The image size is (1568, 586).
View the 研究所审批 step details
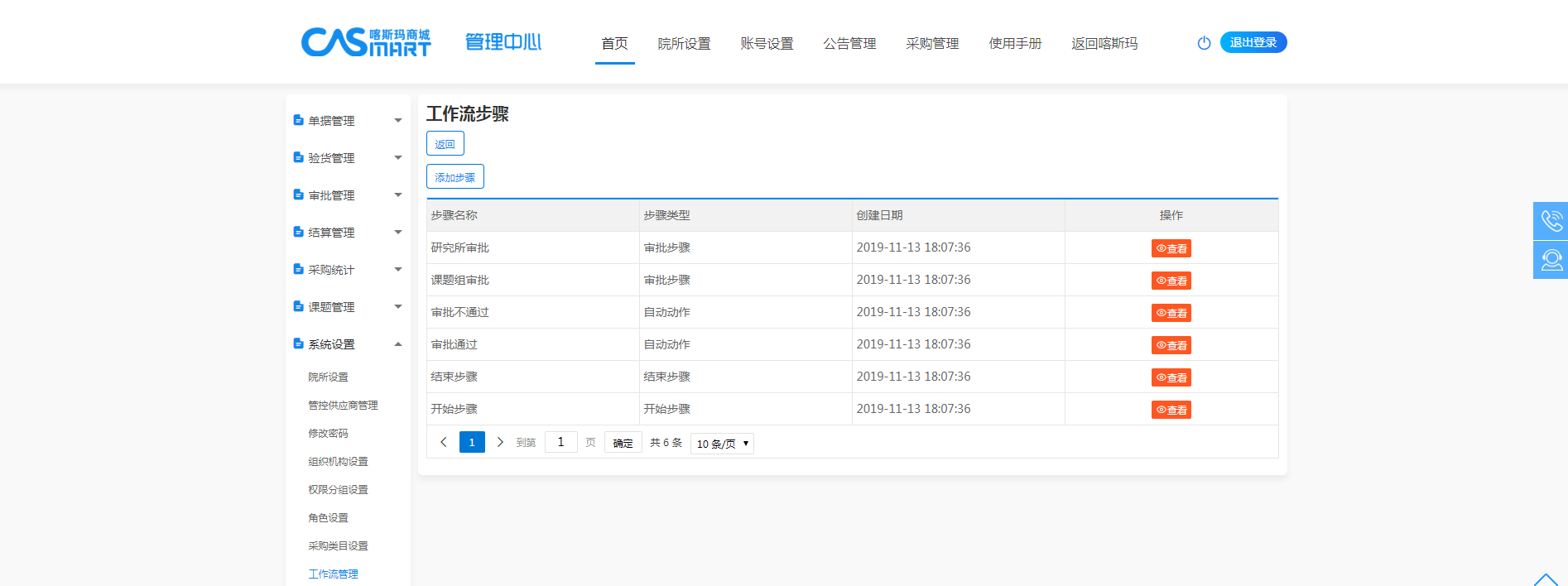coord(1171,248)
